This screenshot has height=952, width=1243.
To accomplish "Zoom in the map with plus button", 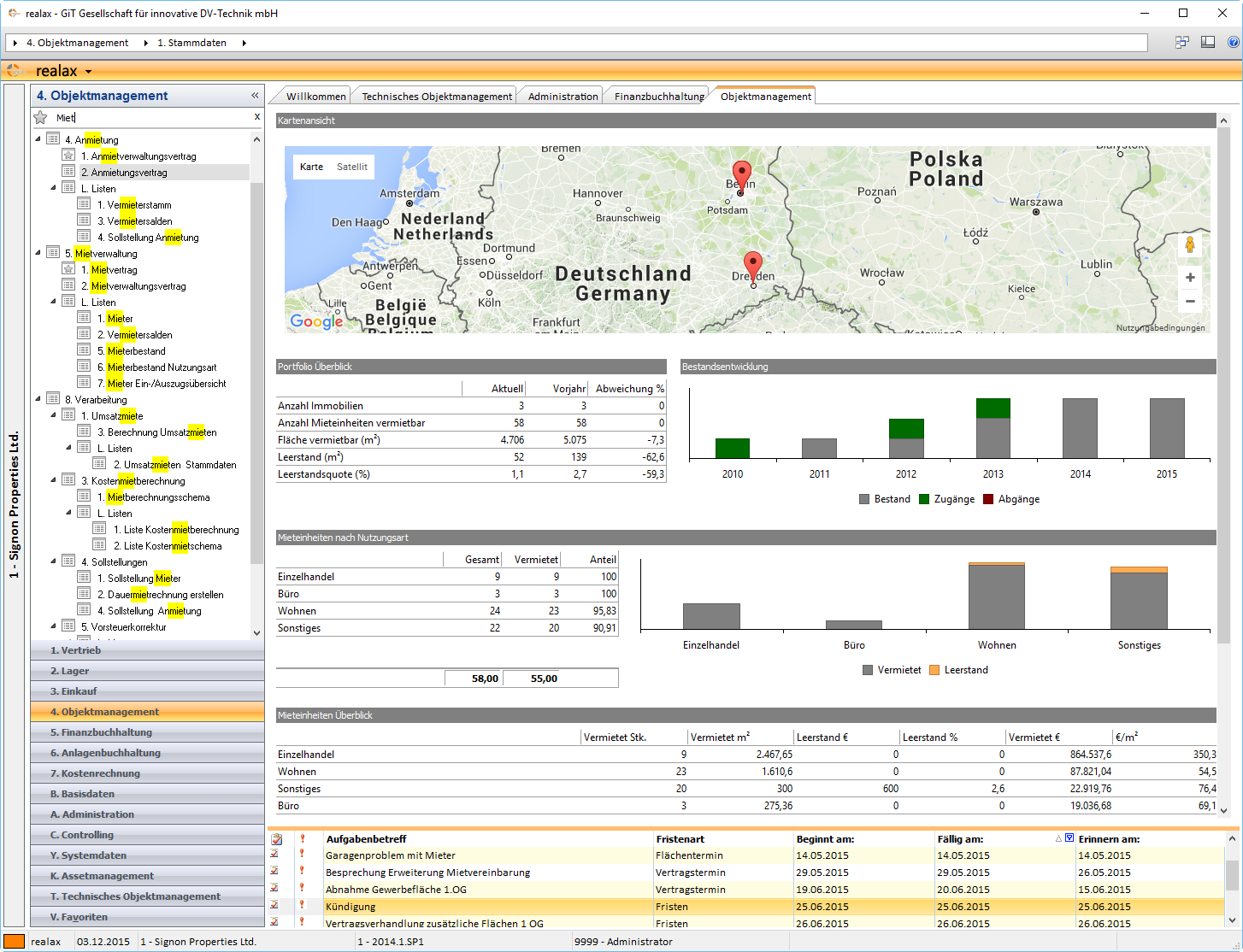I will tap(1189, 278).
